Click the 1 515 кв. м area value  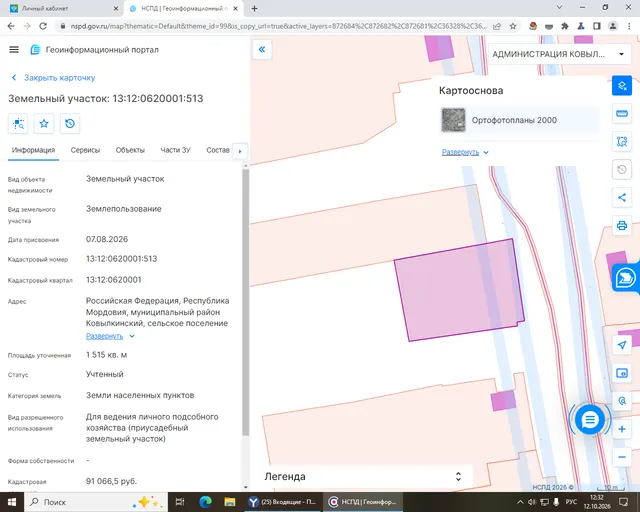[106, 355]
